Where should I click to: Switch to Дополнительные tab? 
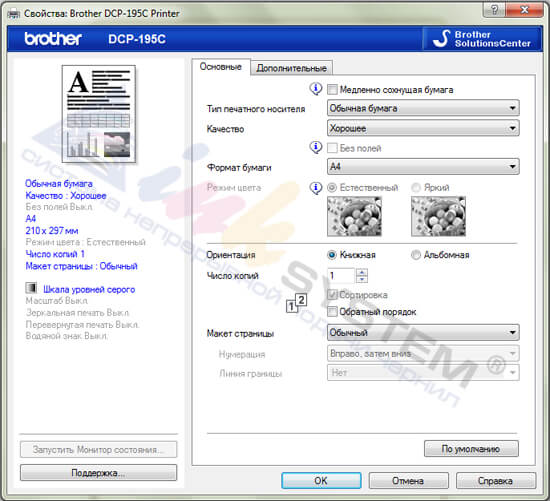click(x=291, y=68)
